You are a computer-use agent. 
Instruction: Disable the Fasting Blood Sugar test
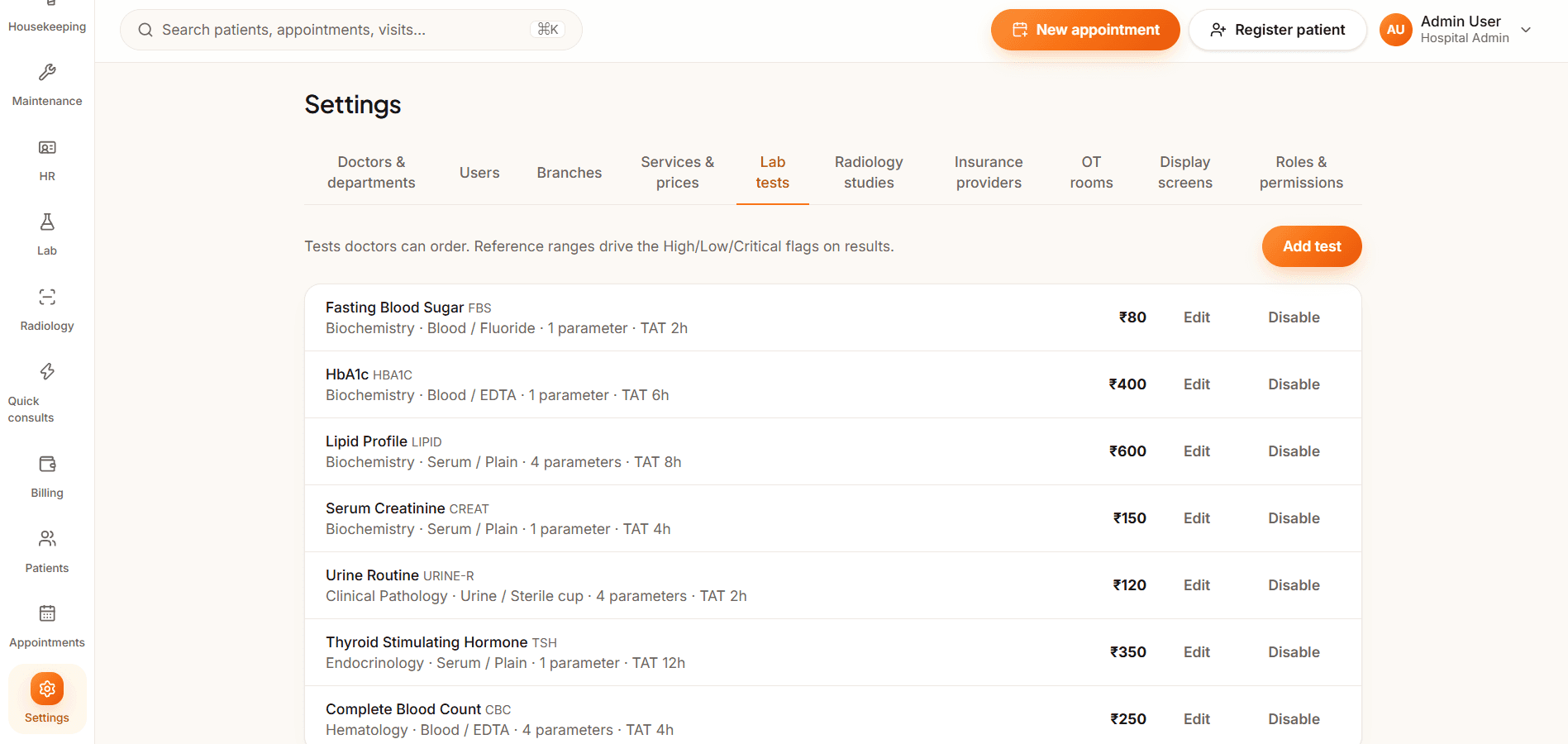[x=1294, y=317]
